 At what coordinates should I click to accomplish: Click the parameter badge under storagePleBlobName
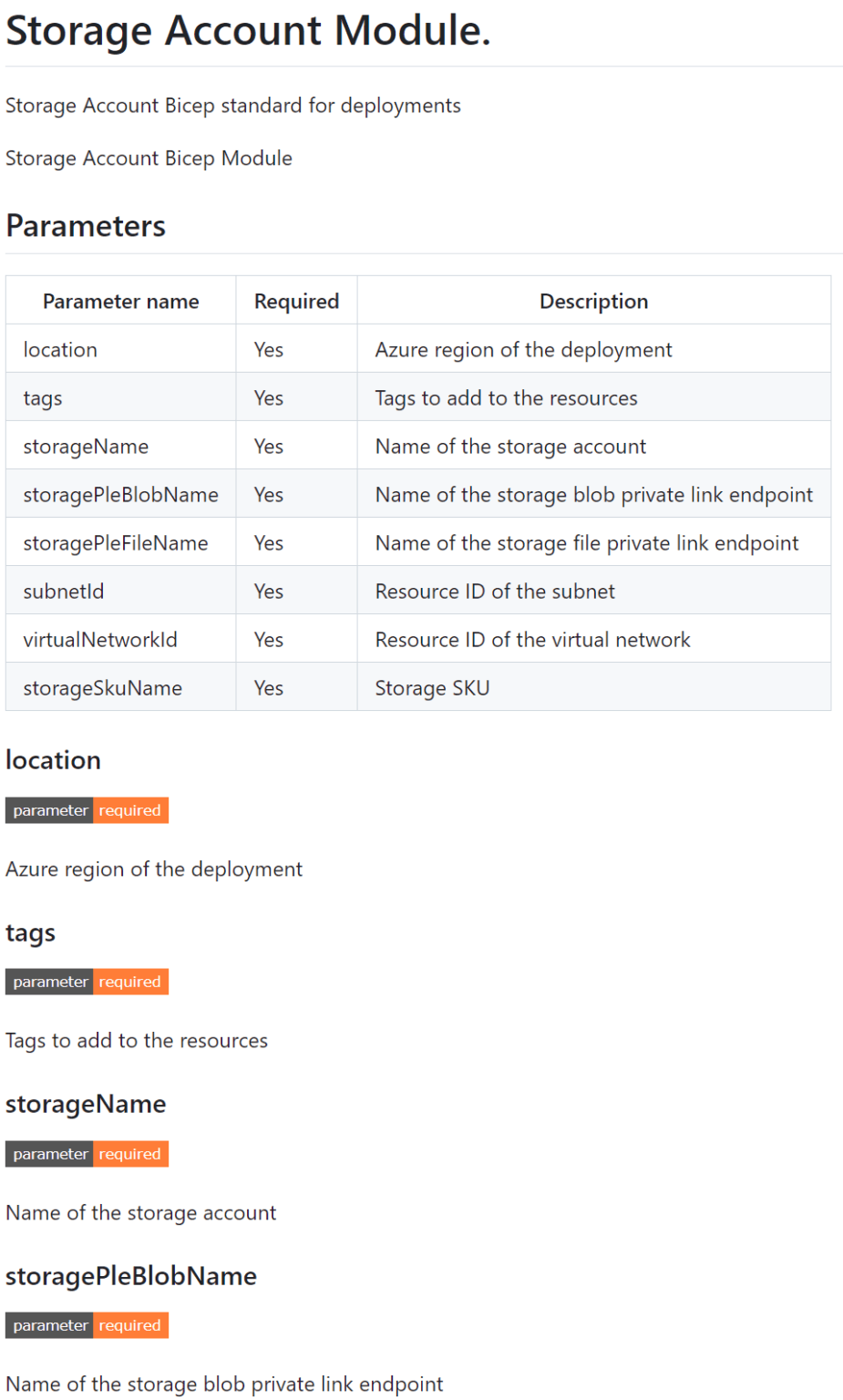click(49, 1325)
